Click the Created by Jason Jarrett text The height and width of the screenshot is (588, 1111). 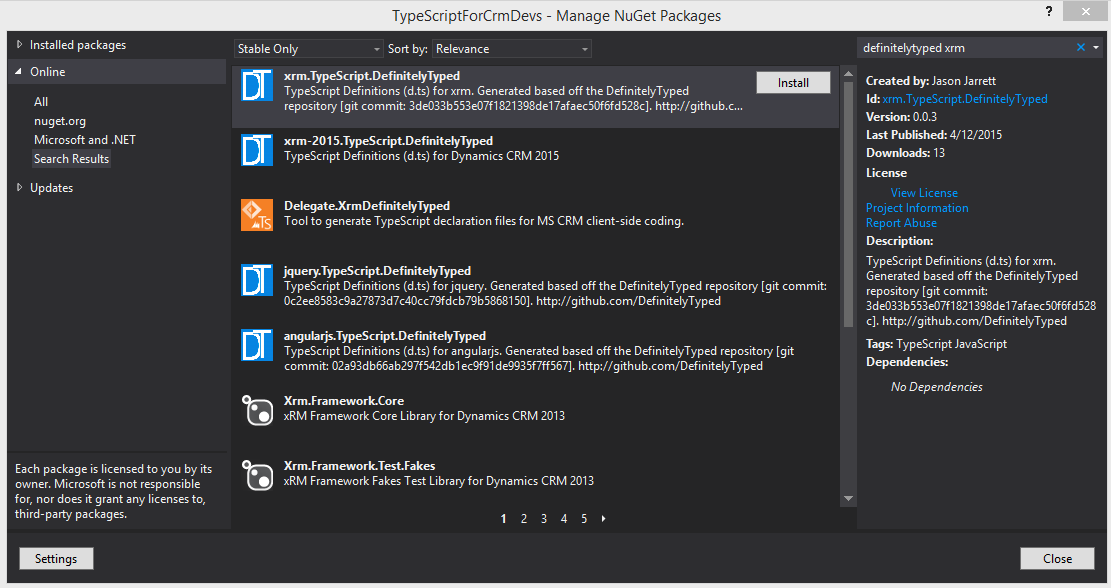point(931,81)
